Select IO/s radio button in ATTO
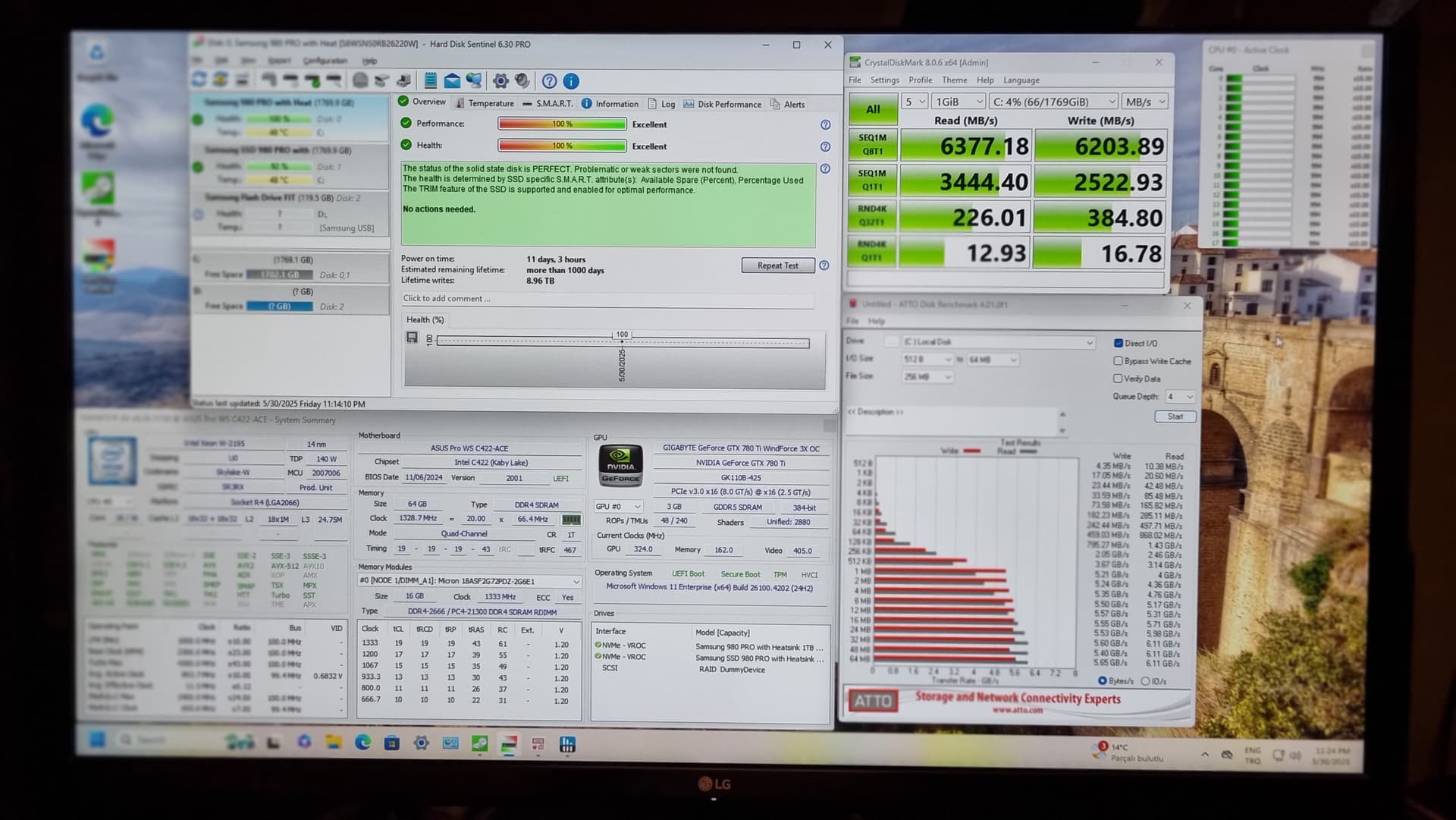The height and width of the screenshot is (820, 1456). click(x=1146, y=681)
